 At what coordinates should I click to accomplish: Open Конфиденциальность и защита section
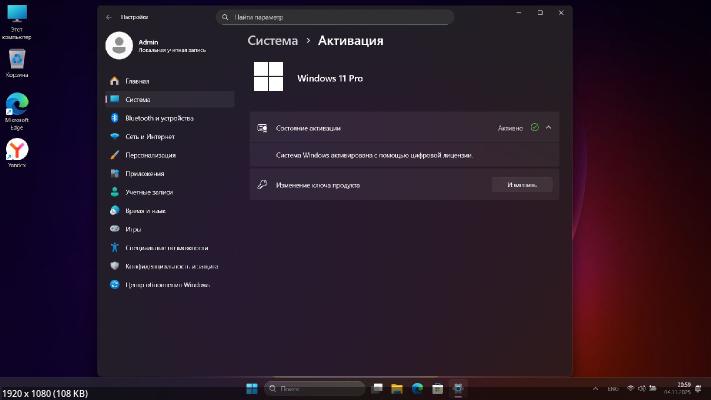point(171,266)
